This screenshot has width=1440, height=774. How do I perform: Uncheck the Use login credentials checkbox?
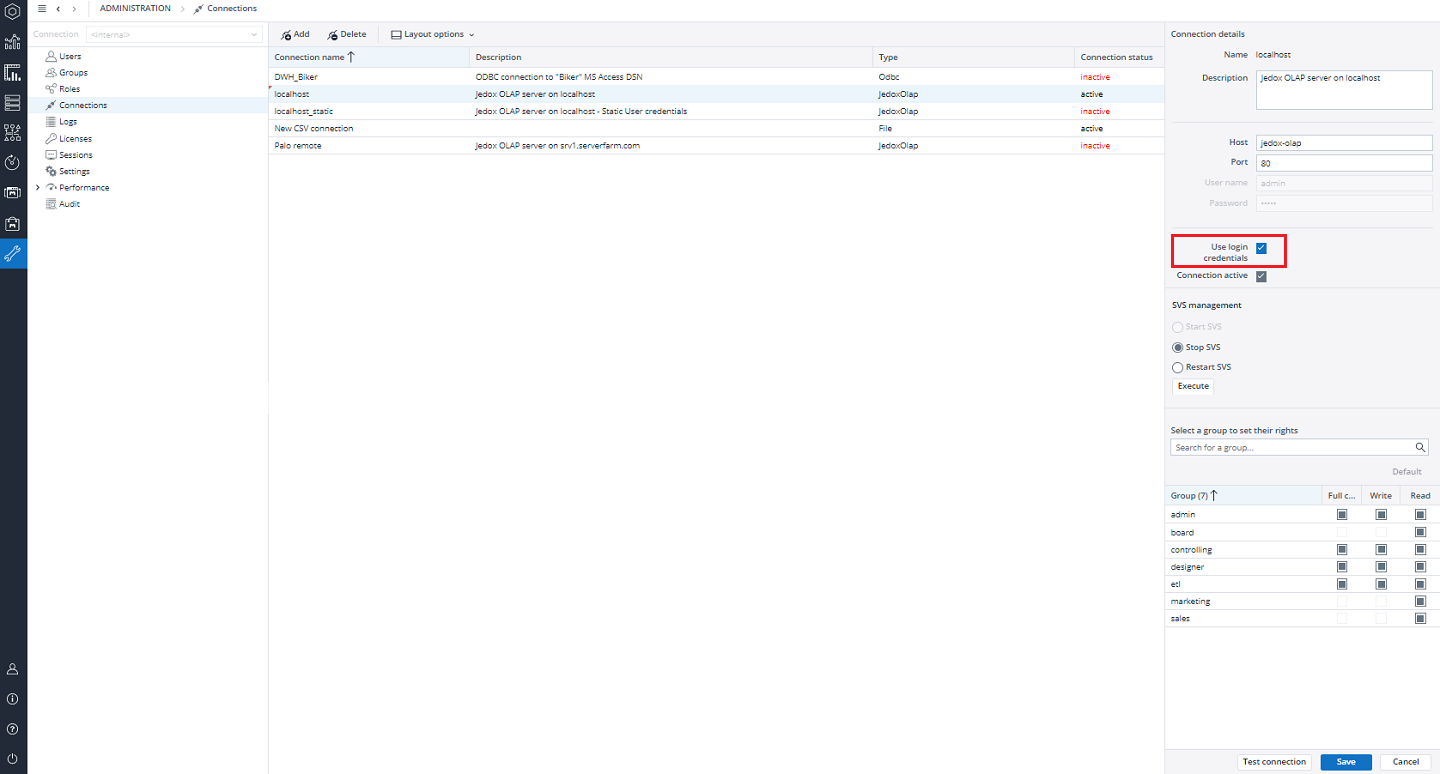pos(1261,248)
